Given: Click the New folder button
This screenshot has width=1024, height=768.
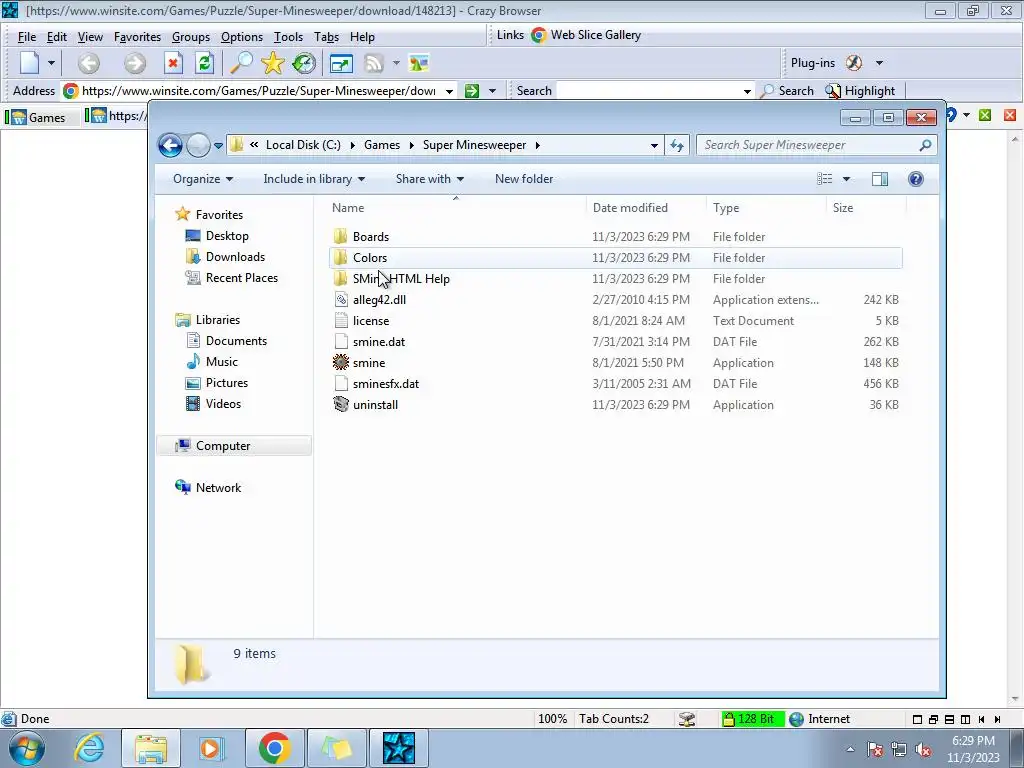Looking at the screenshot, I should click(x=524, y=179).
